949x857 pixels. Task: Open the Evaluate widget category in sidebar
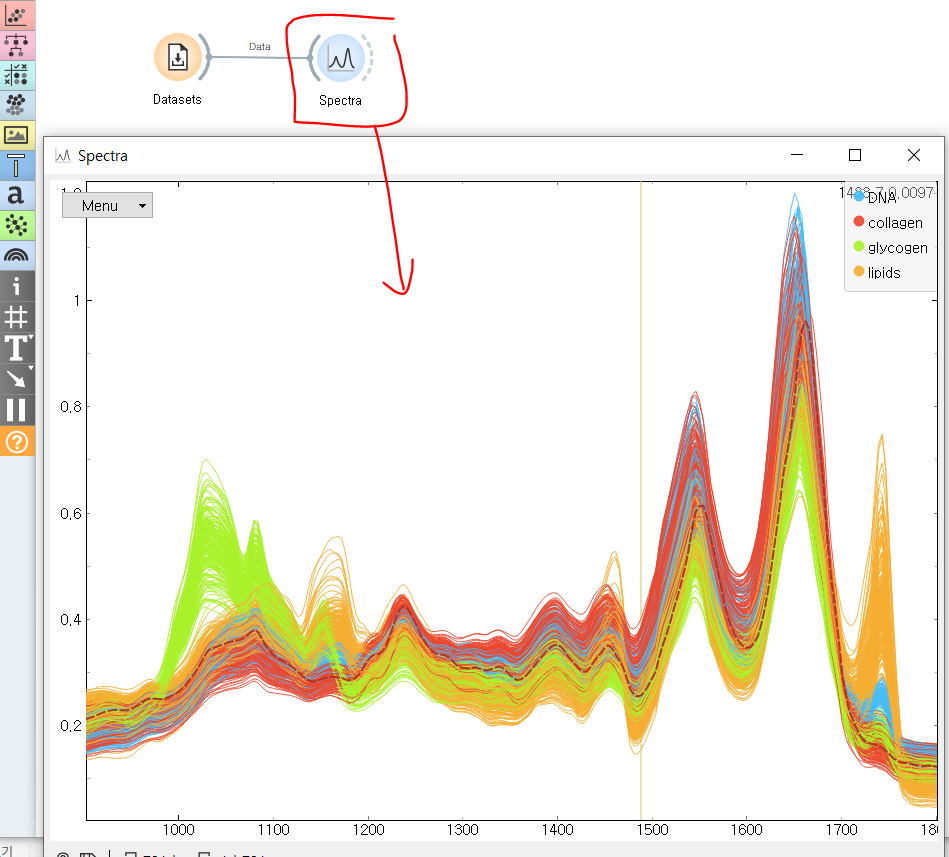point(16,75)
